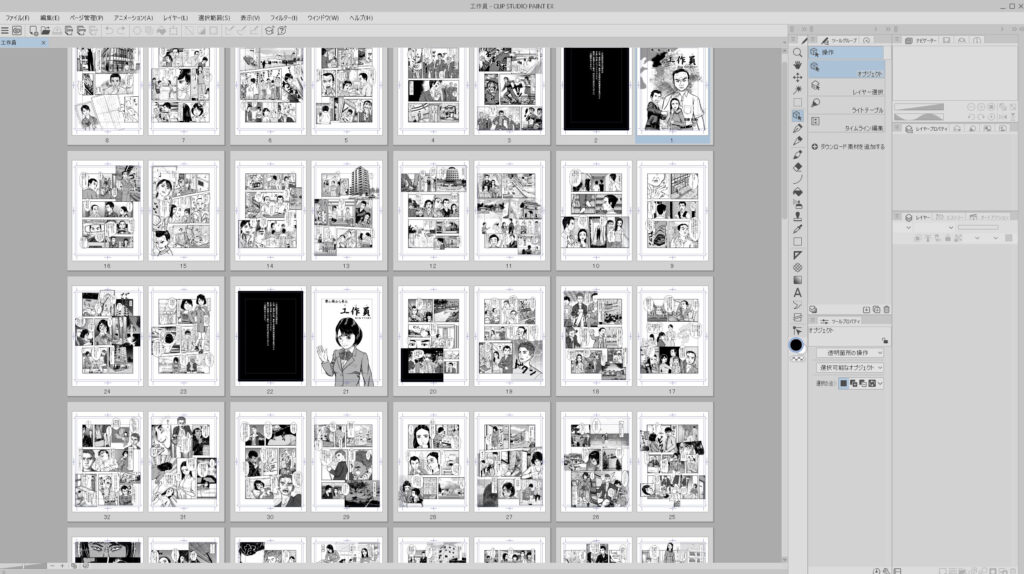Toggle the second selection mode button

pyautogui.click(x=853, y=383)
